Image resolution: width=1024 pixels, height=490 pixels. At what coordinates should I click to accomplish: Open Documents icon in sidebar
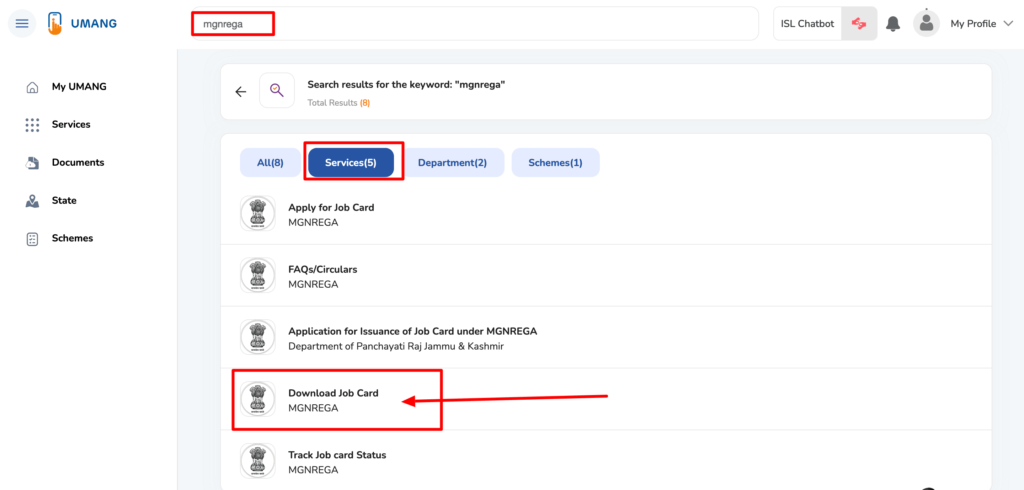pyautogui.click(x=31, y=163)
